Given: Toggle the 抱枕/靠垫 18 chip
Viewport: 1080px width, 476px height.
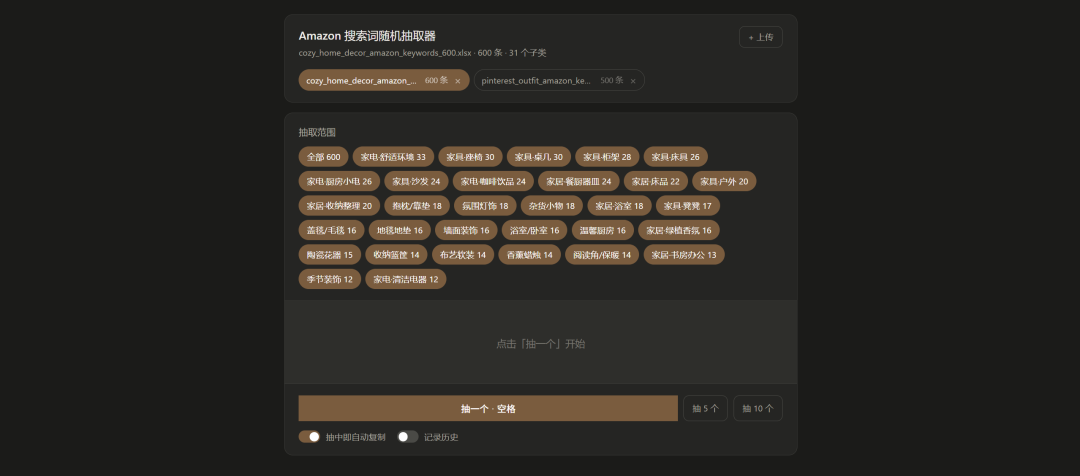Looking at the screenshot, I should [x=417, y=206].
